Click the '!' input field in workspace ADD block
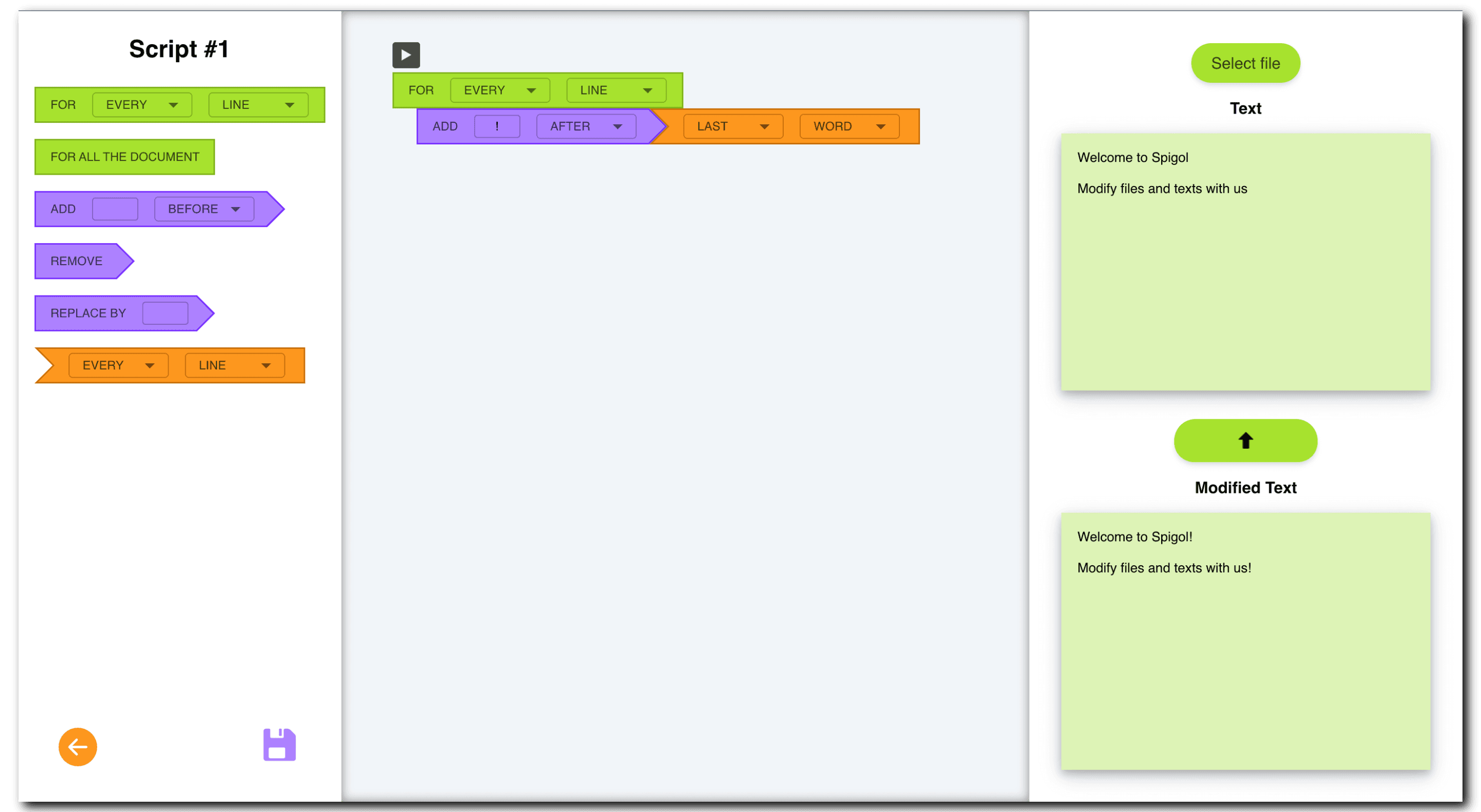Viewport: 1481px width, 812px height. [497, 126]
